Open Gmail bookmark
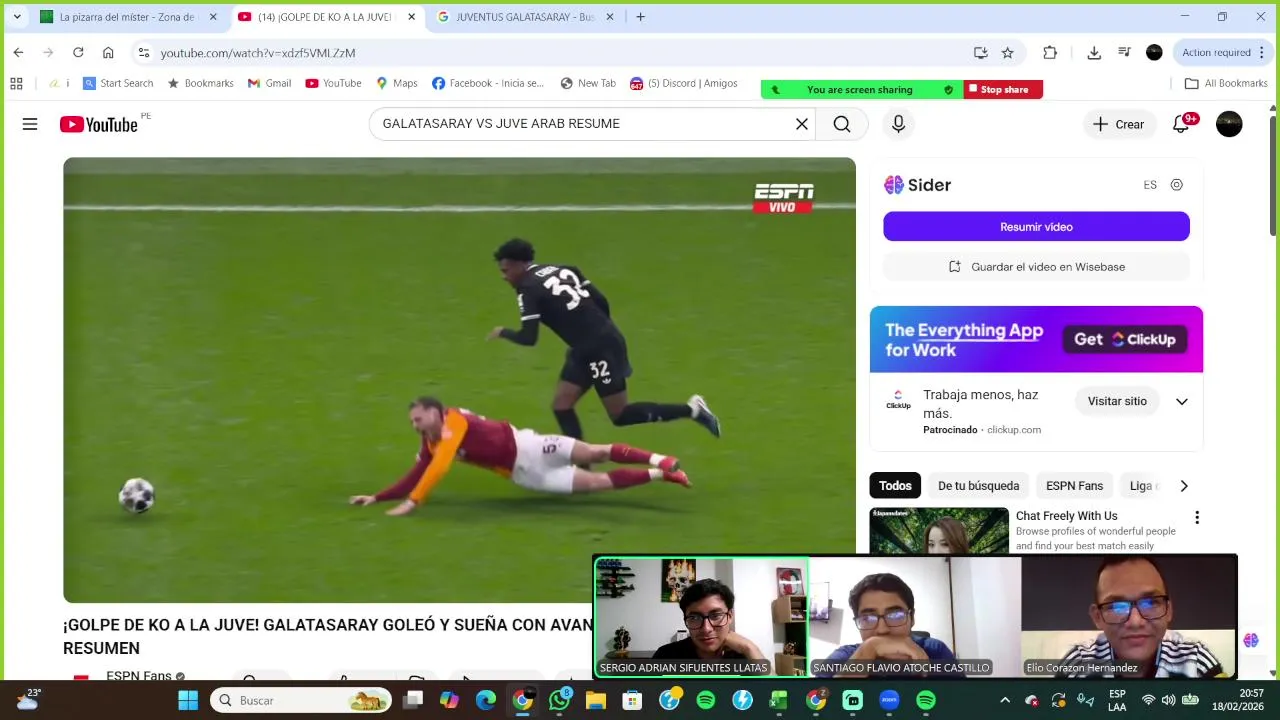The image size is (1280, 720). tap(269, 83)
